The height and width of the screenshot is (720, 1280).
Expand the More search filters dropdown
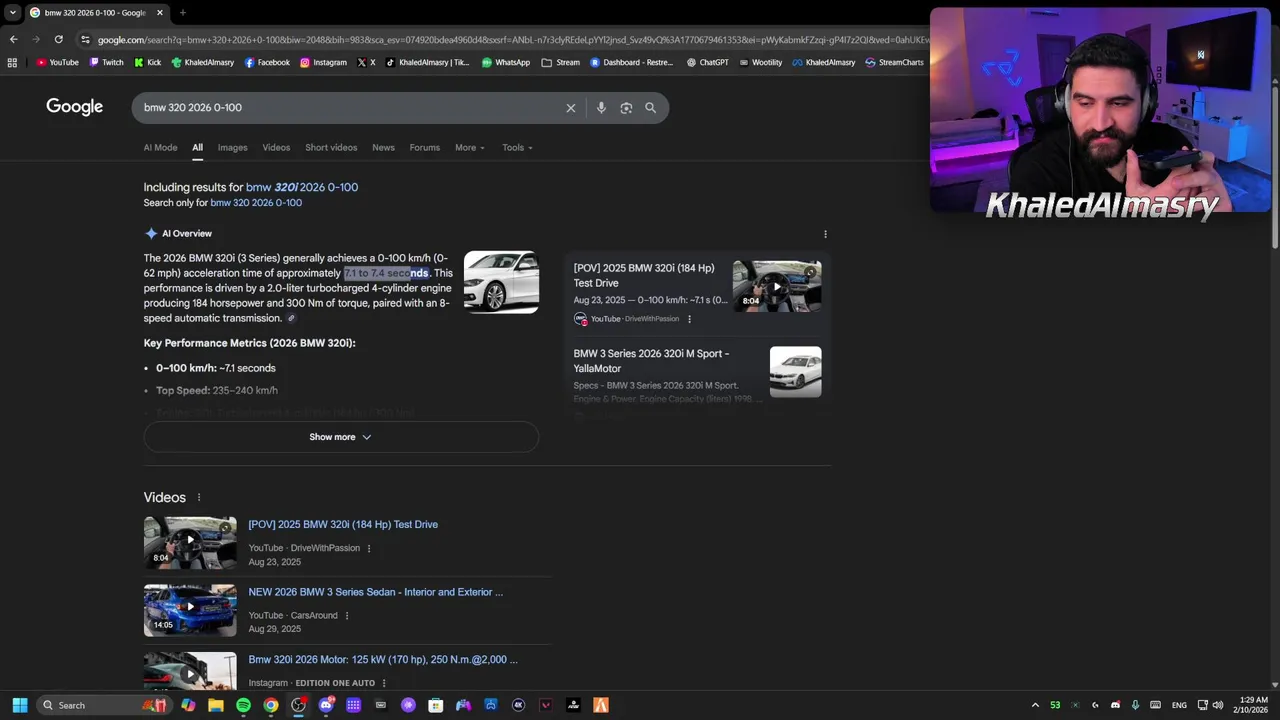coord(469,147)
